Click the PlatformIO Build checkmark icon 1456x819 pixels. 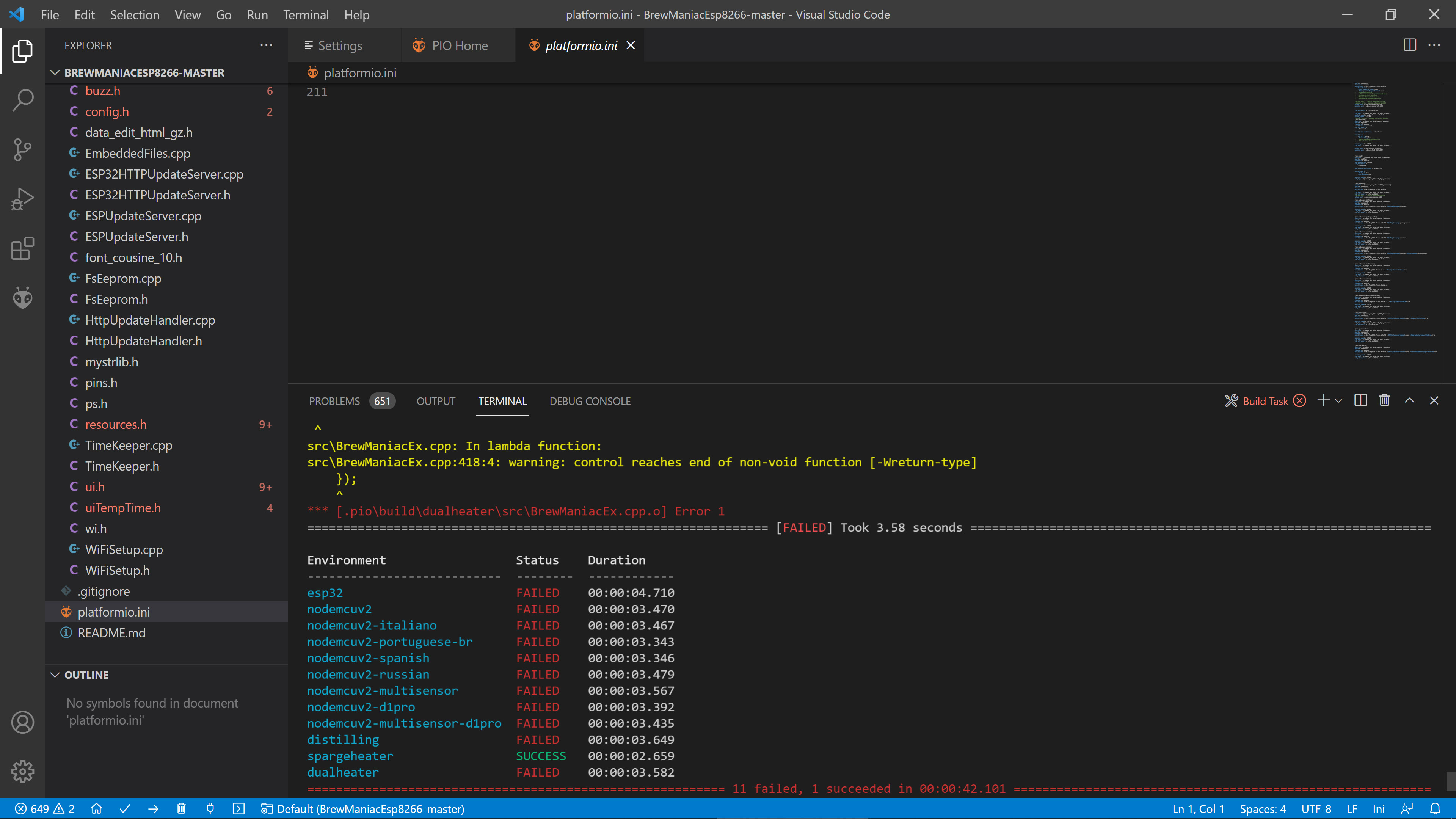[125, 809]
